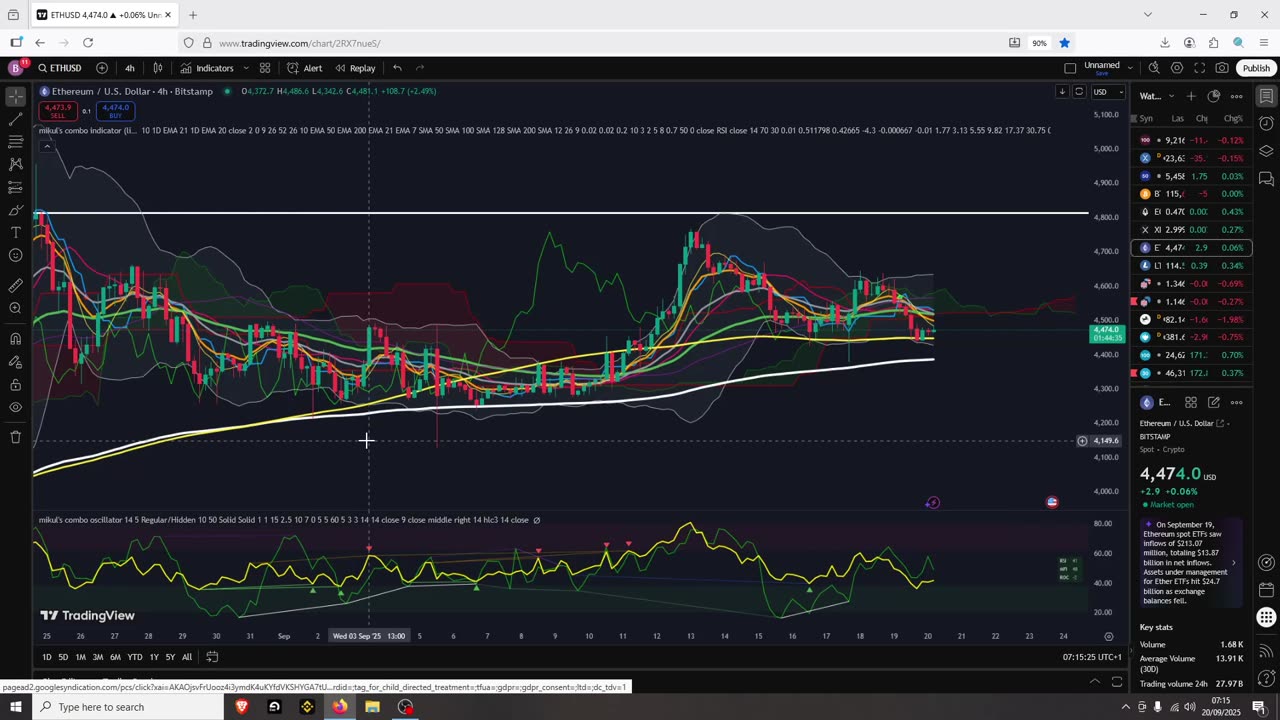Click the blue BUY price button
Image resolution: width=1280 pixels, height=720 pixels.
[x=115, y=110]
